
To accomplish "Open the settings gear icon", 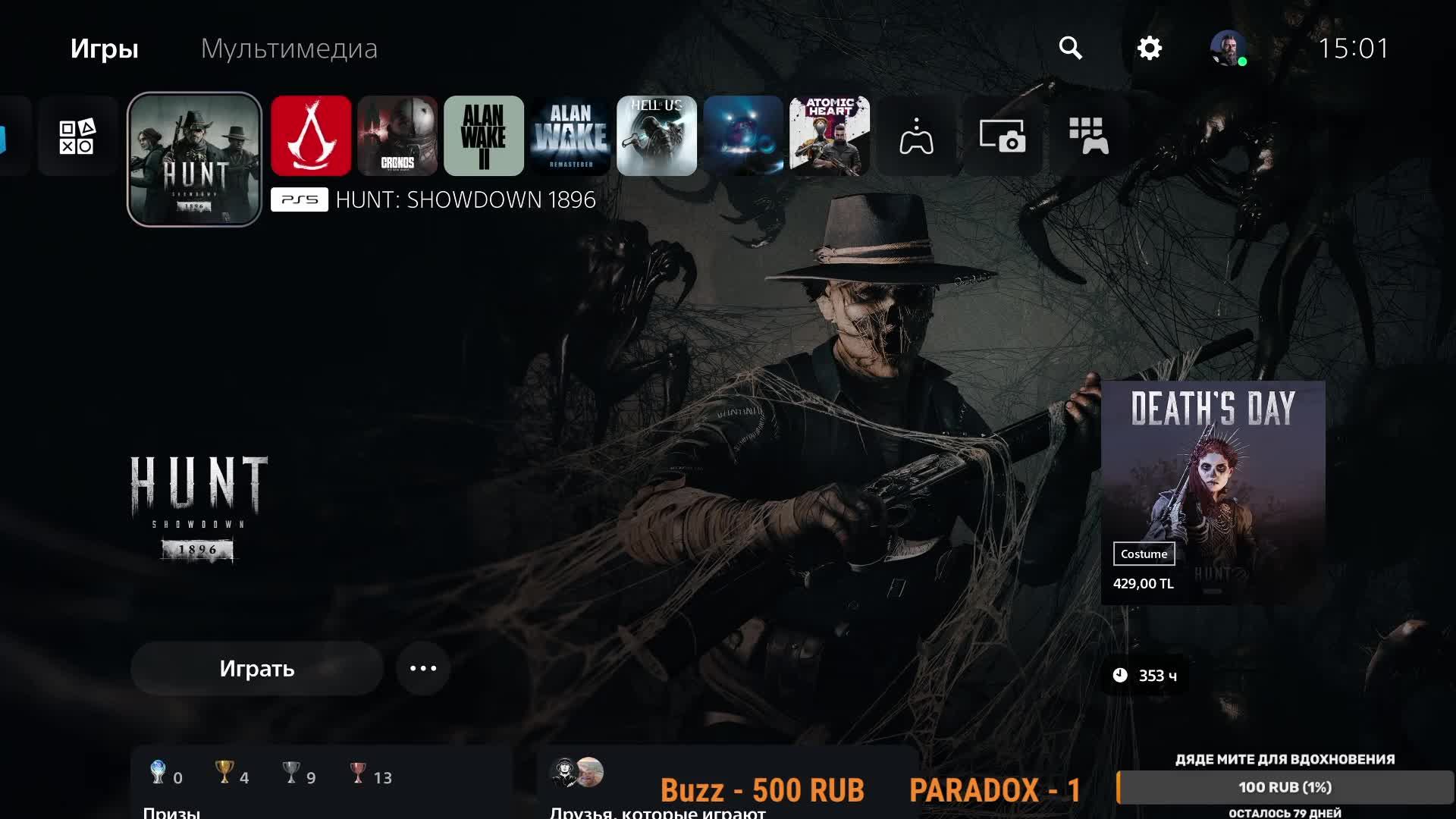I will point(1149,49).
